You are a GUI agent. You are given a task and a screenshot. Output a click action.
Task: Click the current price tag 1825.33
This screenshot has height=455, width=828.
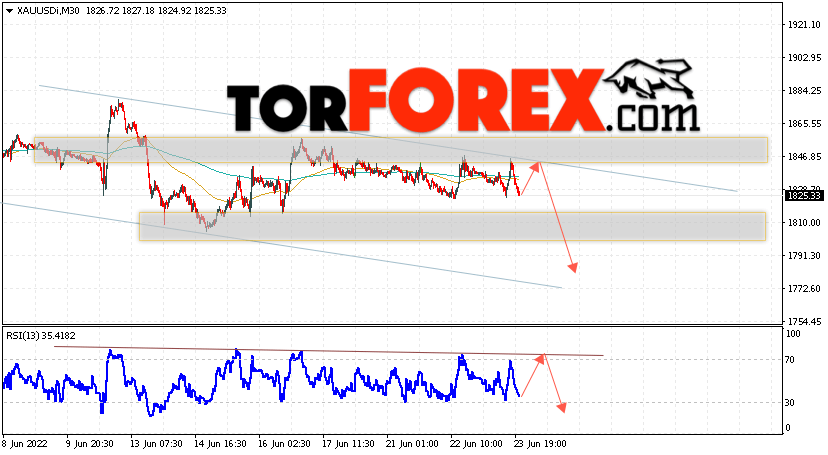coord(804,196)
